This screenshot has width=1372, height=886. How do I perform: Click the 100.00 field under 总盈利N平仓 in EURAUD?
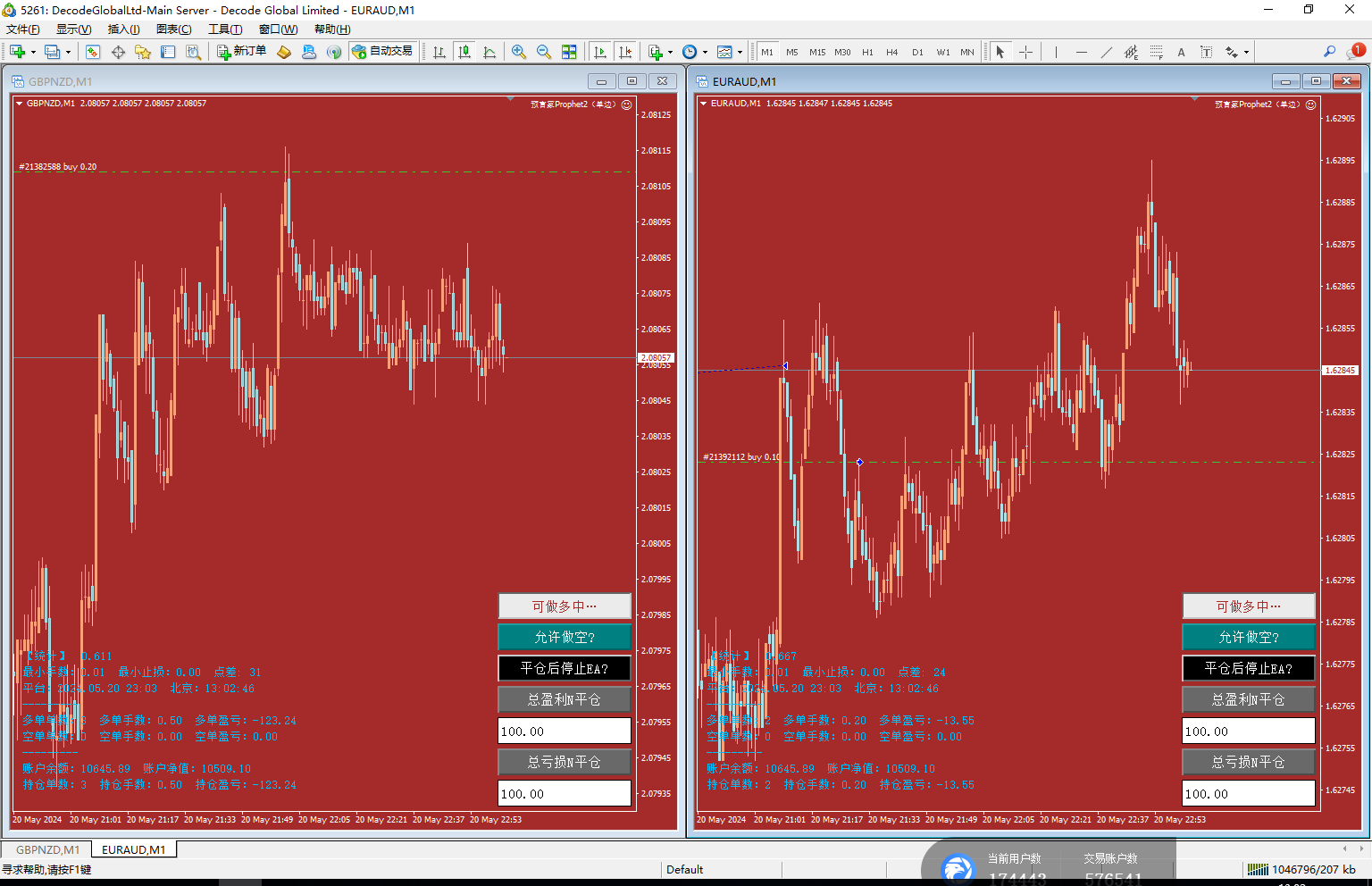1248,731
